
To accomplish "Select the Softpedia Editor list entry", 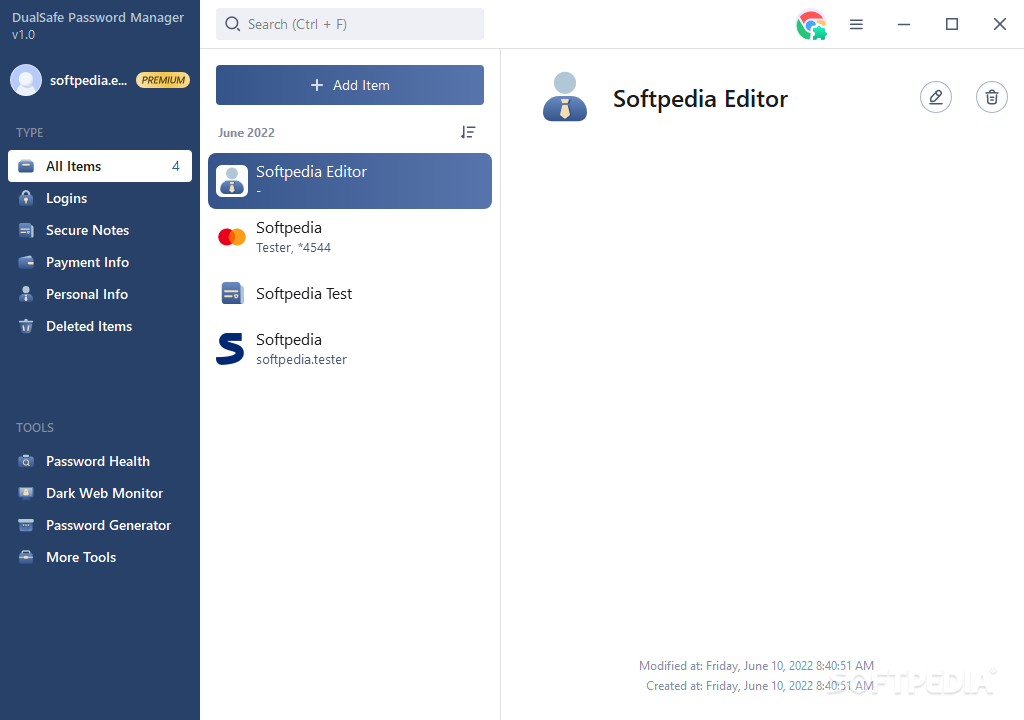I will coord(350,181).
